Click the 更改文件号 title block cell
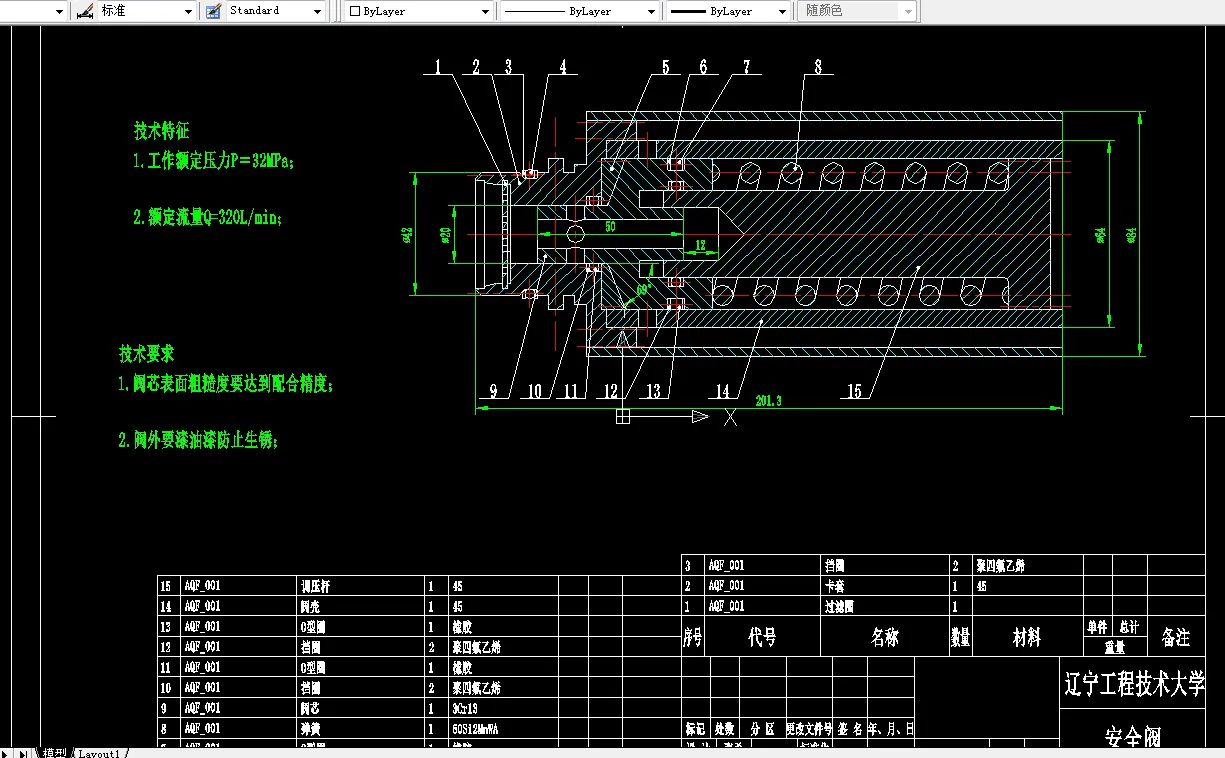This screenshot has width=1225, height=758. (x=809, y=729)
